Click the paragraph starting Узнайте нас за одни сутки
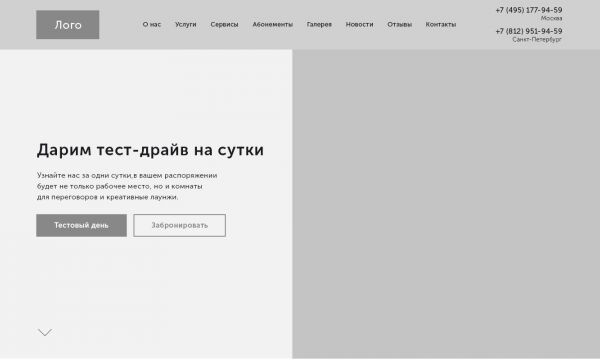 [127, 186]
